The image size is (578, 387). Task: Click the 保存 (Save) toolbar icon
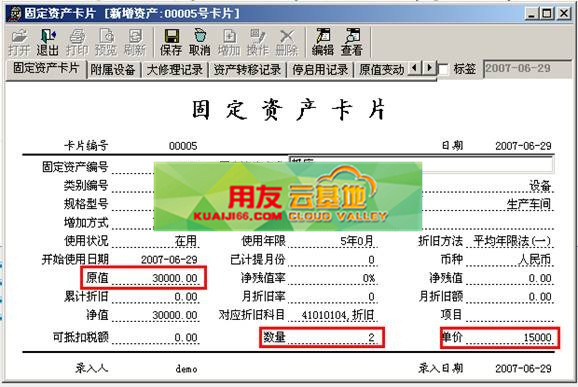[170, 43]
